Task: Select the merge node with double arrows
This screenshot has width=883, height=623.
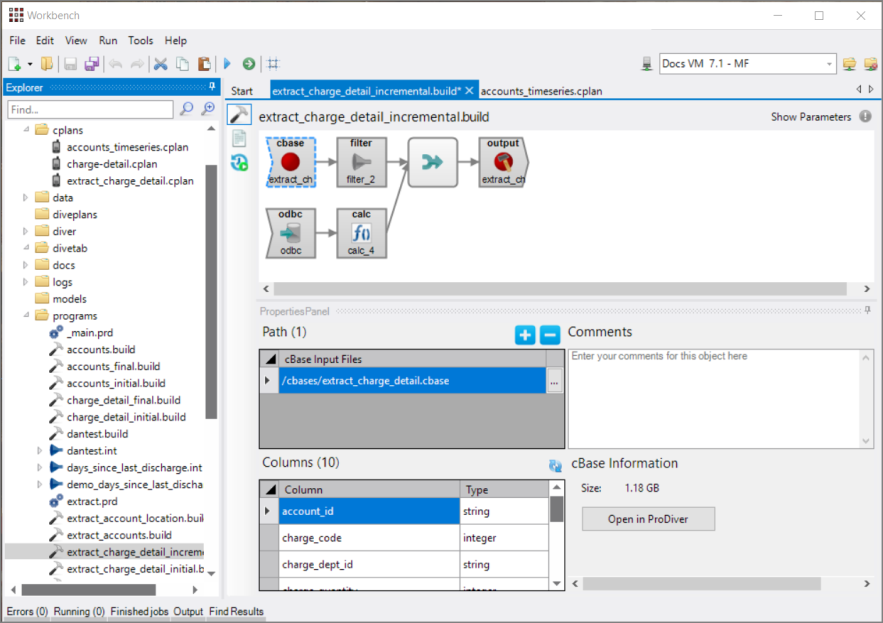Action: (x=432, y=162)
